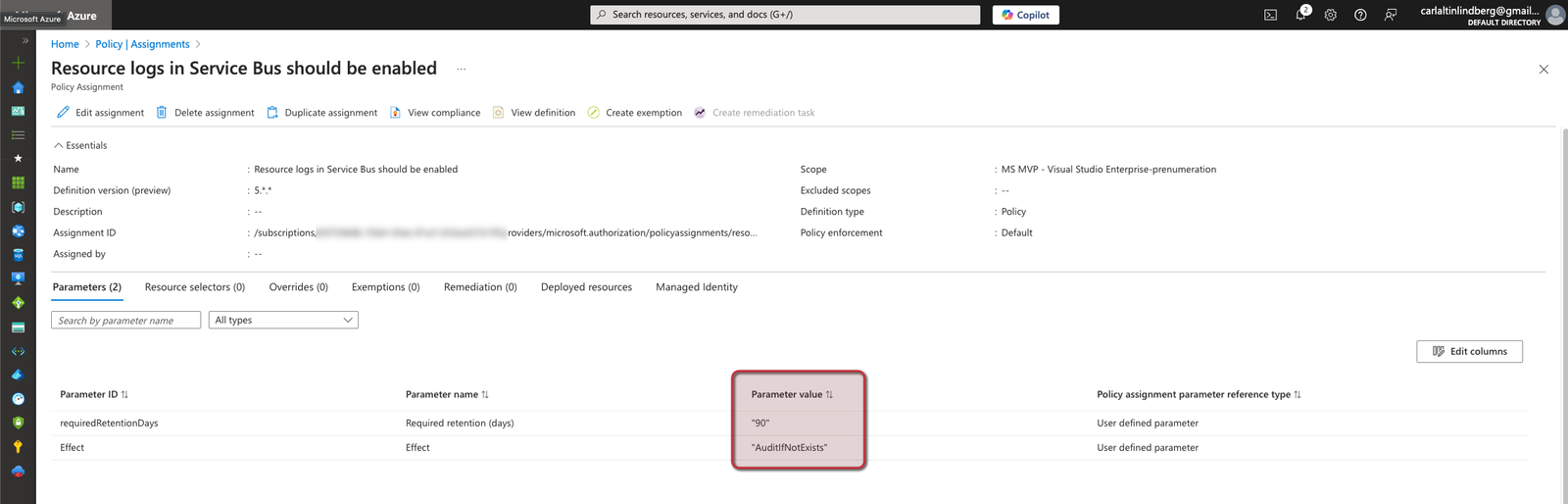1568x504 pixels.
Task: Open Favorites star icon in sidebar
Action: click(18, 158)
